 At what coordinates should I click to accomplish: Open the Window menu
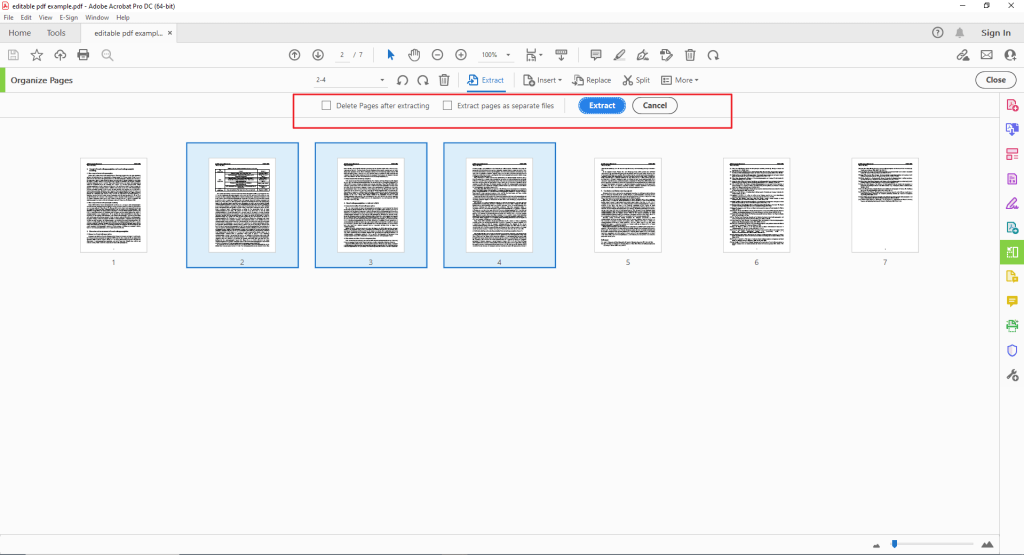[x=97, y=18]
